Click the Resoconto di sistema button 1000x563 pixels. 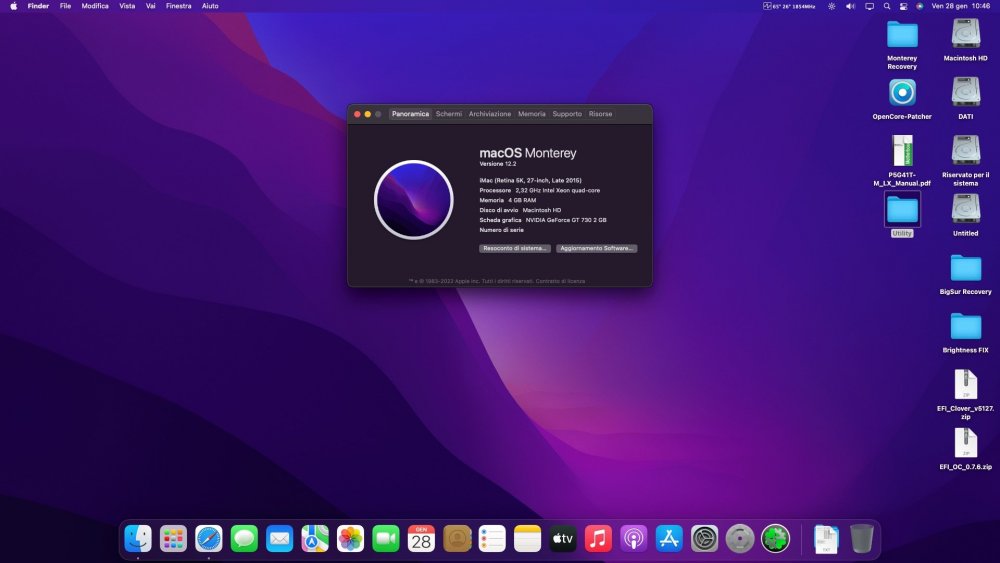pos(515,249)
